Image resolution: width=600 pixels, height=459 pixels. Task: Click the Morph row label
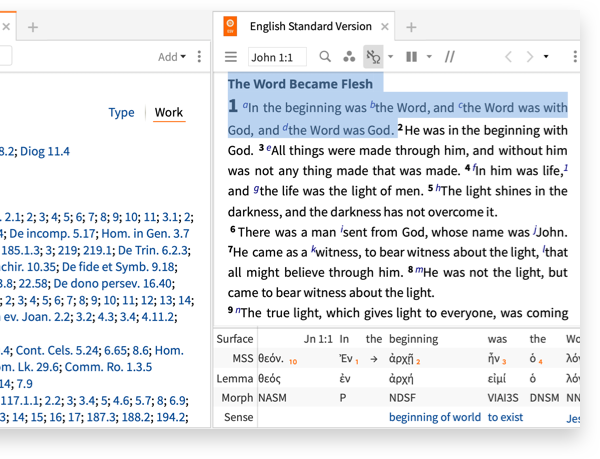[x=237, y=398]
